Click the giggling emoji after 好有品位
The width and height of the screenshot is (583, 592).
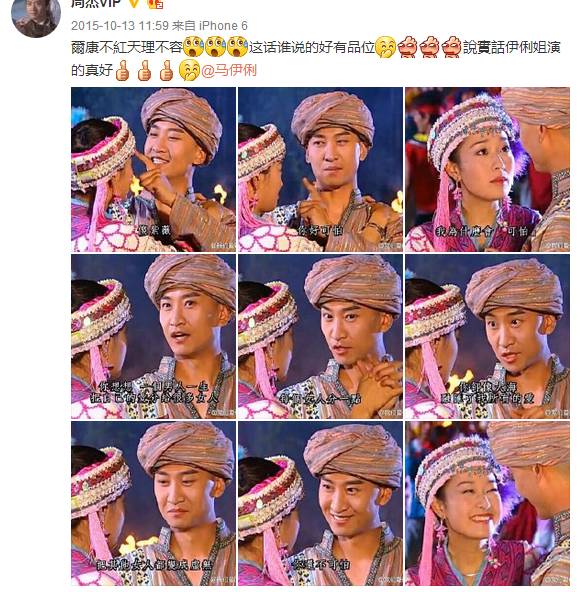click(x=386, y=48)
